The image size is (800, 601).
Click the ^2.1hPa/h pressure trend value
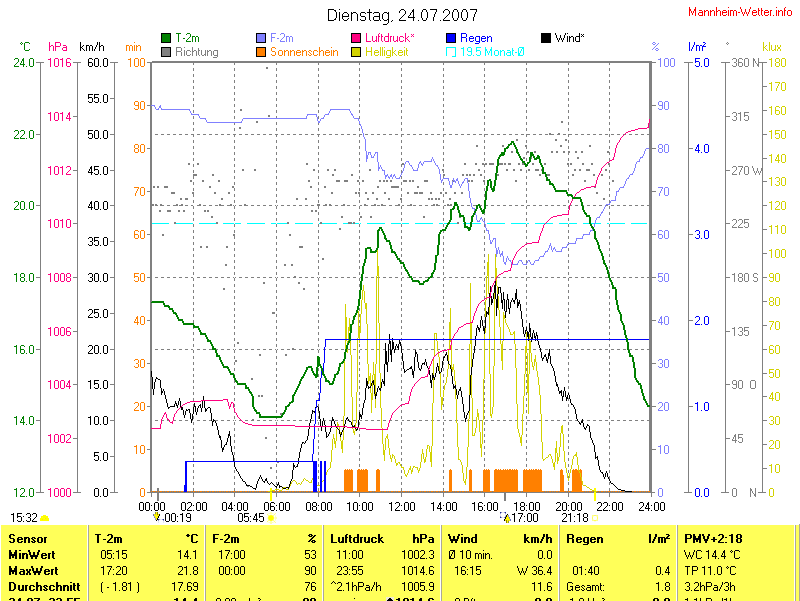(356, 587)
